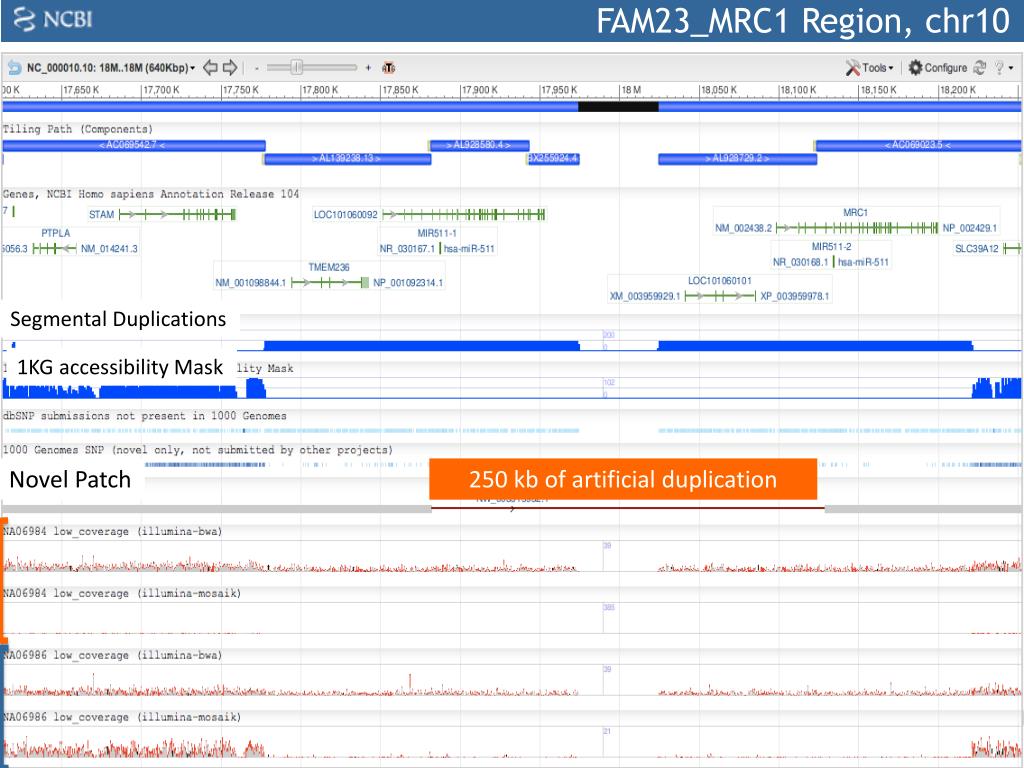Click component AL139238.13 bar
The height and width of the screenshot is (768, 1024).
pos(347,159)
